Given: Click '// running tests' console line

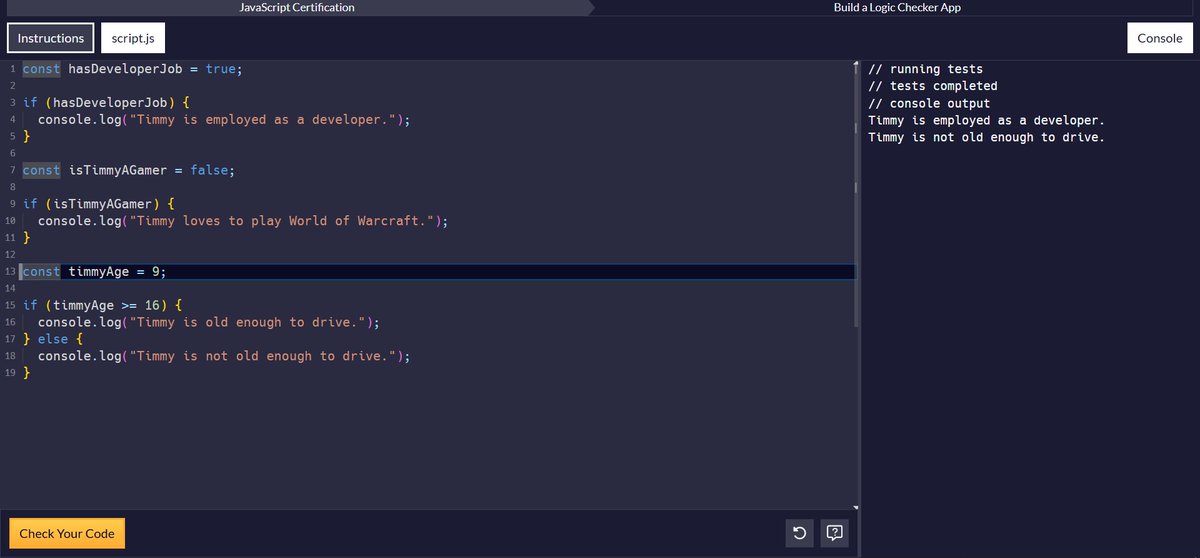Looking at the screenshot, I should pyautogui.click(x=925, y=69).
